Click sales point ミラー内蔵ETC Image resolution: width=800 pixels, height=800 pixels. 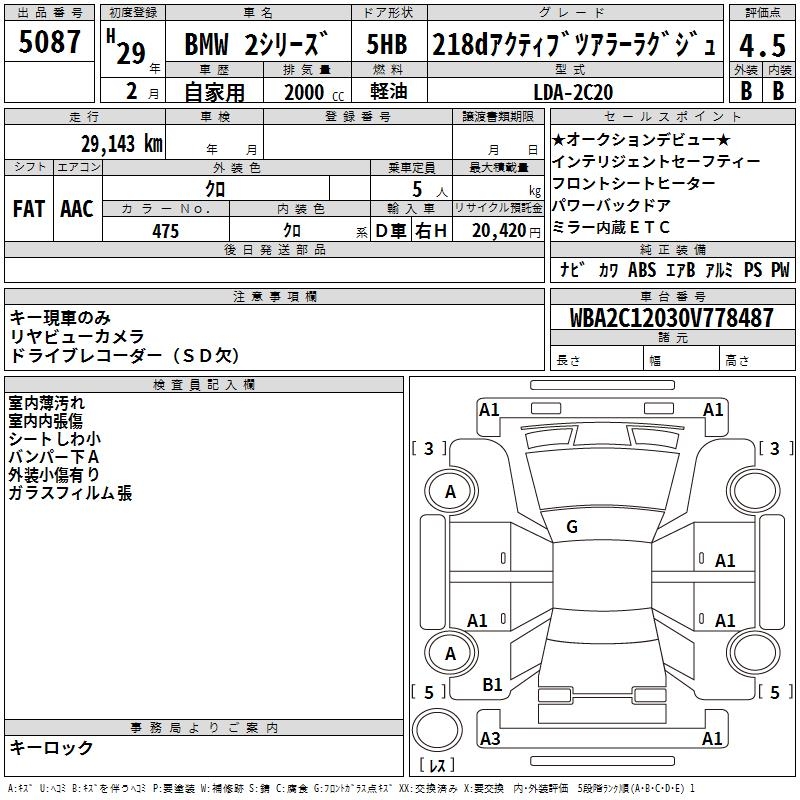[x=611, y=227]
